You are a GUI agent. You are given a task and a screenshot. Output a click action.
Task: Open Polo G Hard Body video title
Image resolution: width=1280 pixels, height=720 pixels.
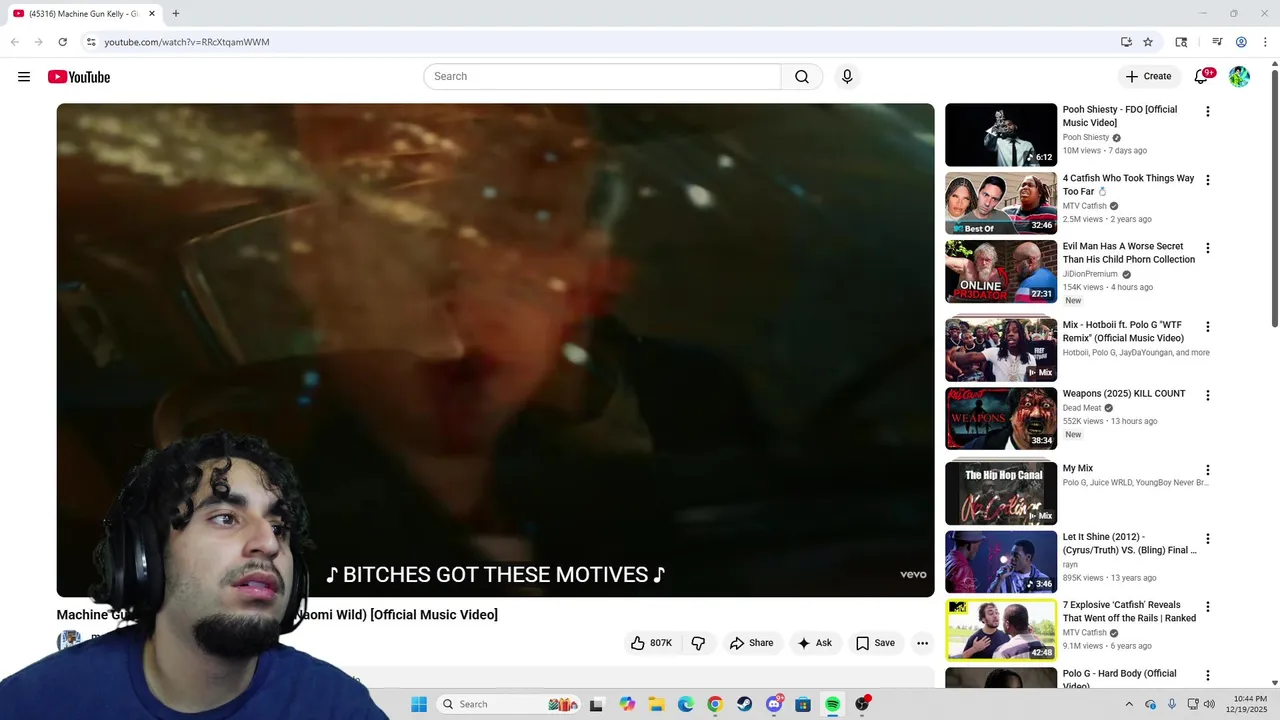1119,679
